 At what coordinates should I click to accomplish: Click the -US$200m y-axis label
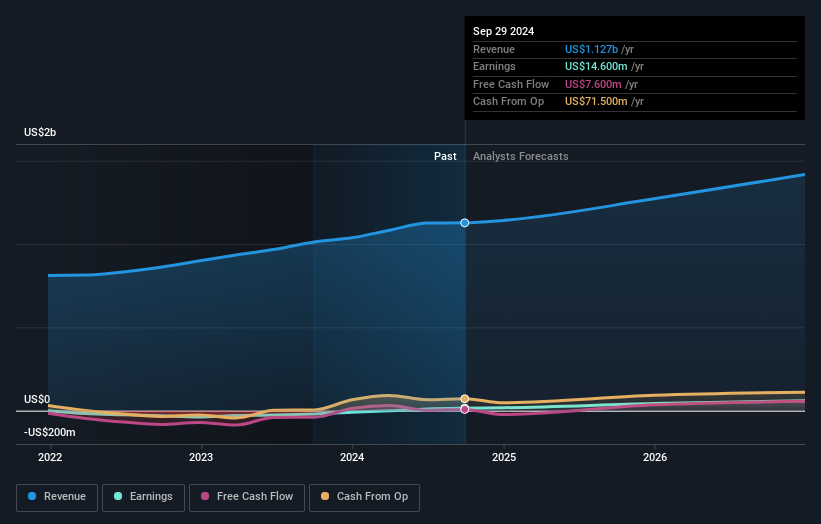click(x=50, y=432)
